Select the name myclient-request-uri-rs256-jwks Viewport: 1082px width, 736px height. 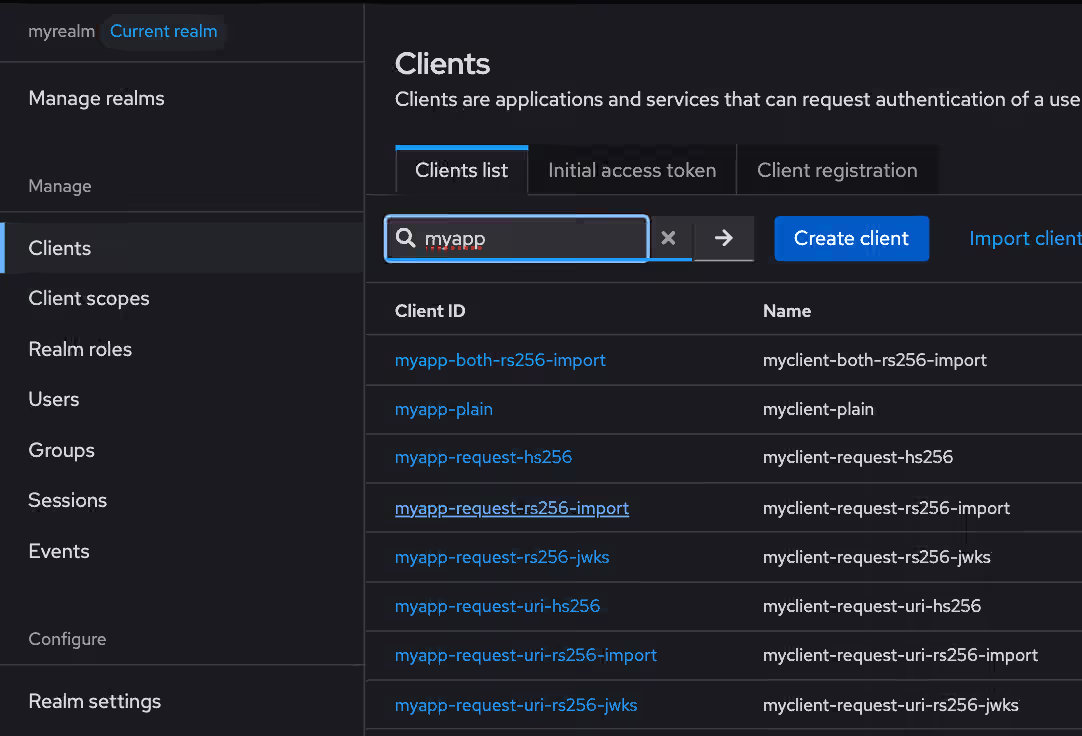click(x=891, y=706)
